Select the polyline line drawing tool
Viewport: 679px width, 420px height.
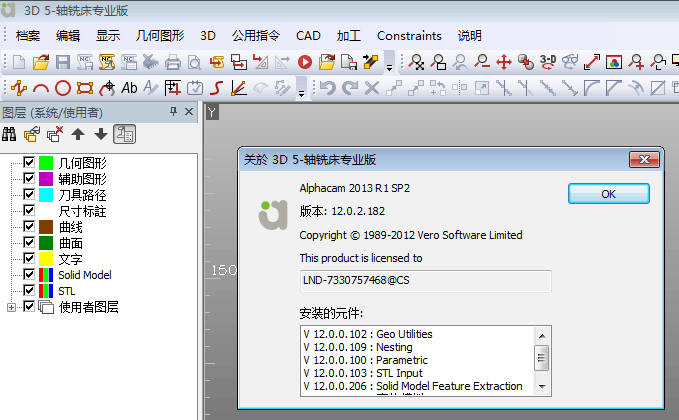19,88
